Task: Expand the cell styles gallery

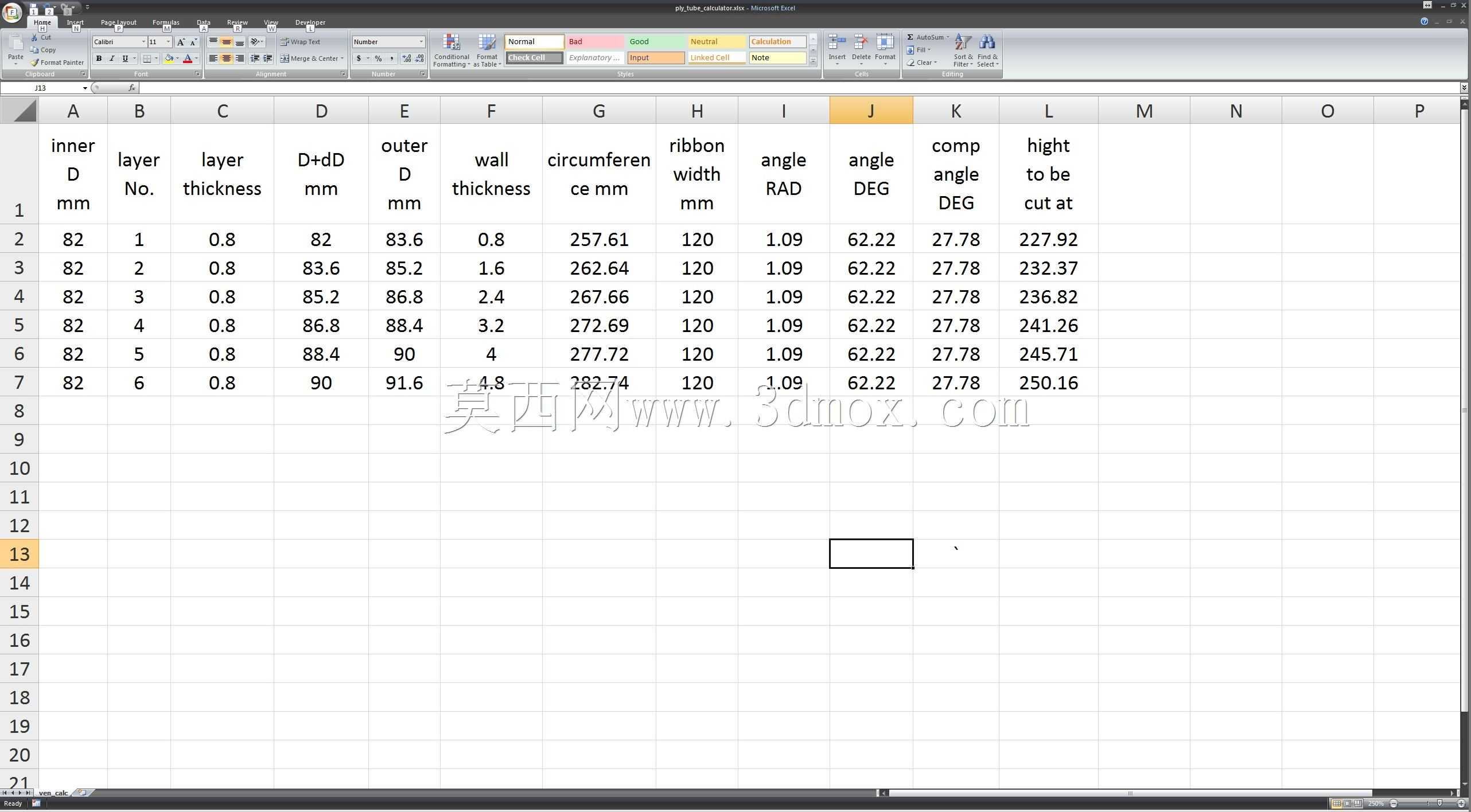Action: tap(813, 61)
